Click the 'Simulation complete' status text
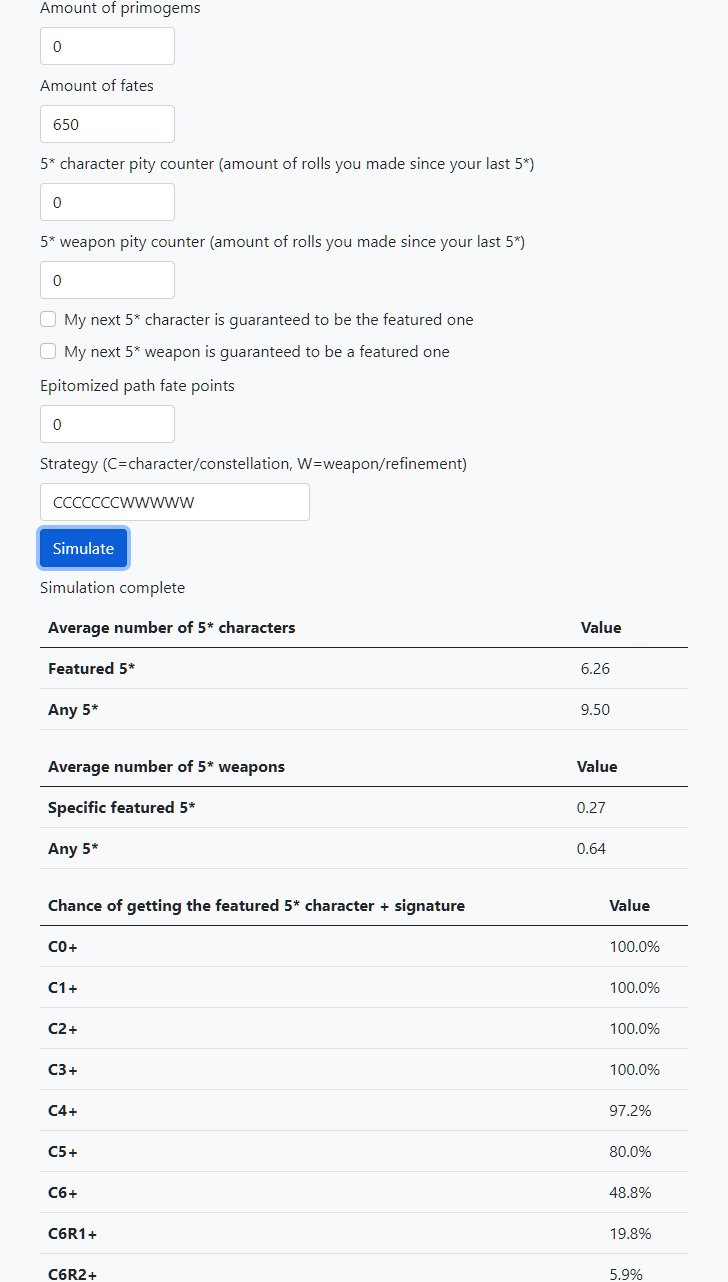728x1282 pixels. 113,588
